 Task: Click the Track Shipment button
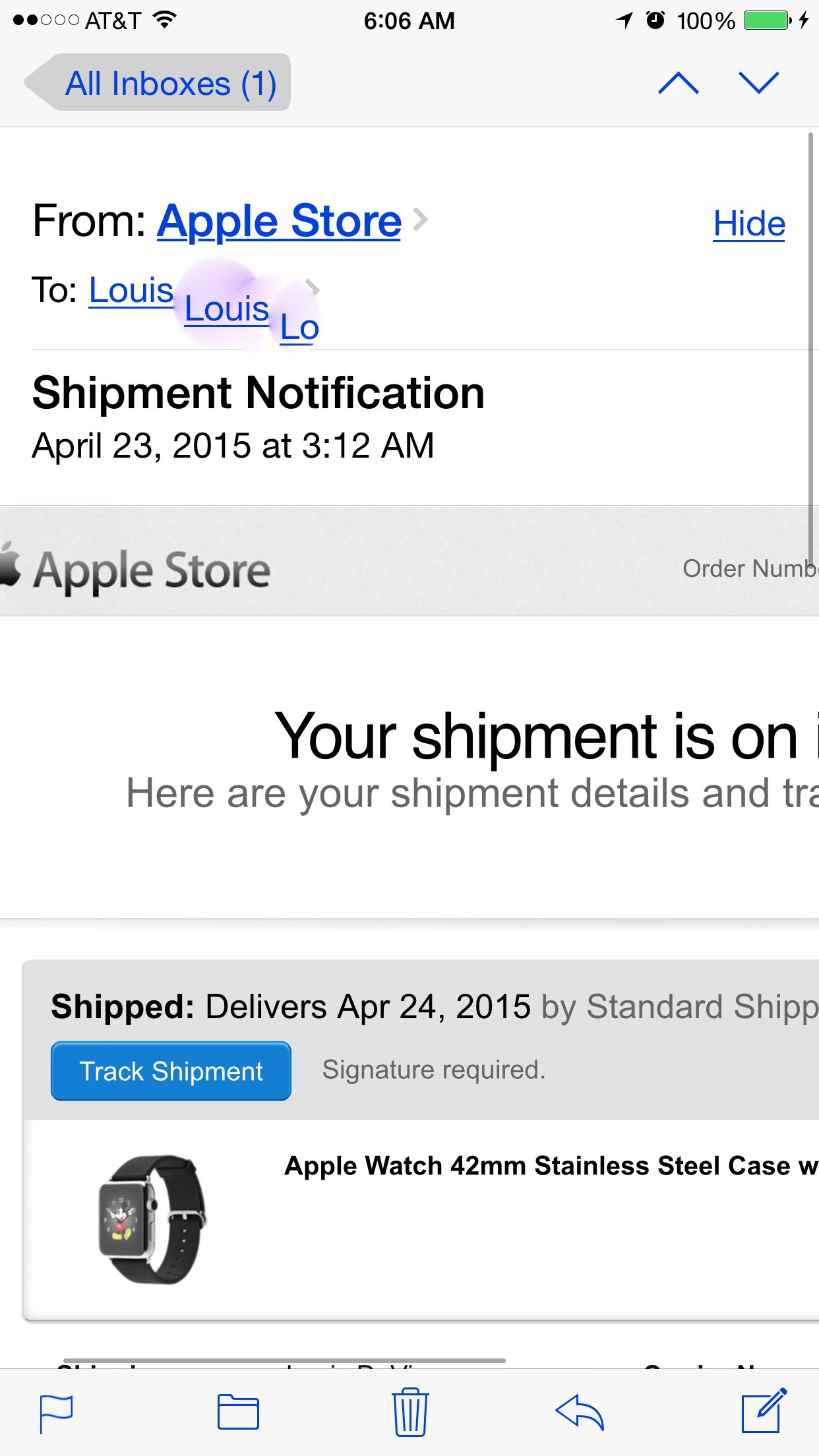click(171, 1071)
